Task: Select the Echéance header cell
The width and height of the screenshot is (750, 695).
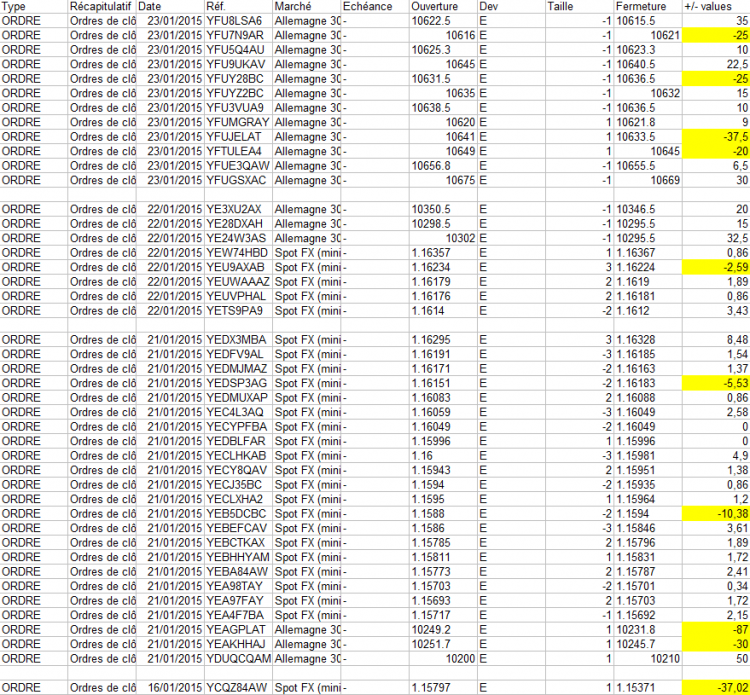Action: coord(375,7)
